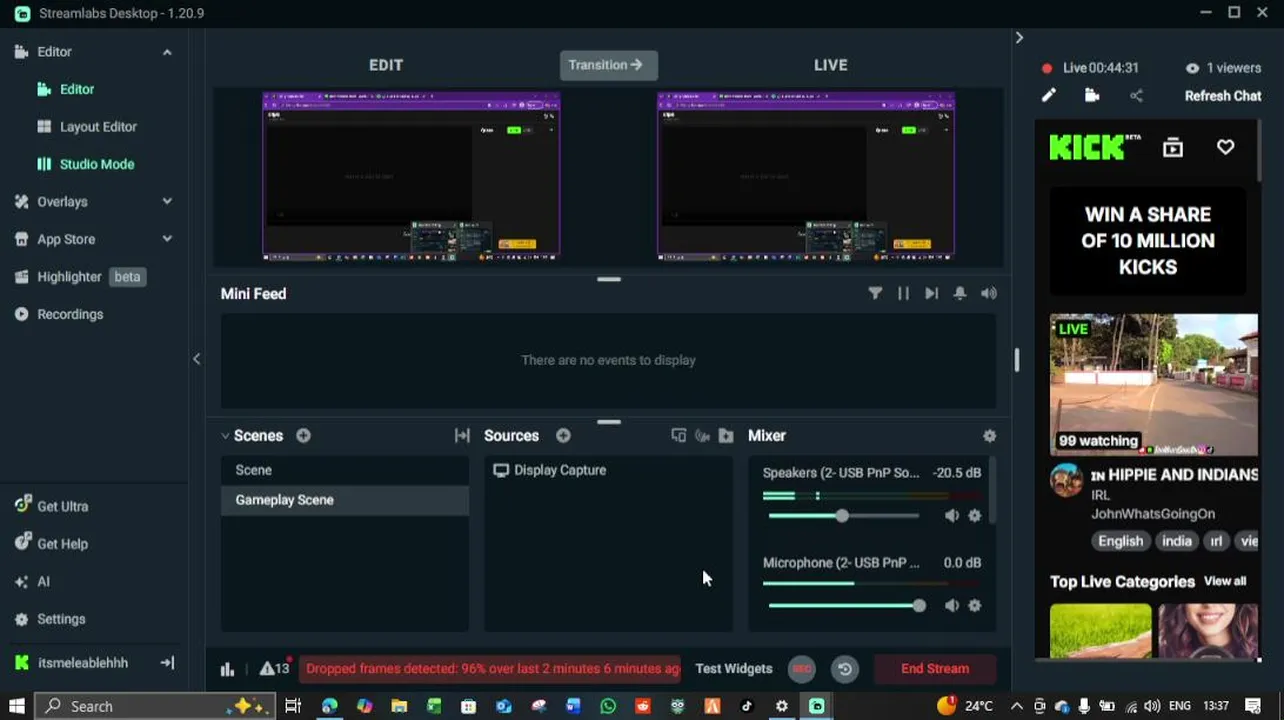Mute the Microphone audio source
Viewport: 1284px width, 720px height.
pos(951,606)
